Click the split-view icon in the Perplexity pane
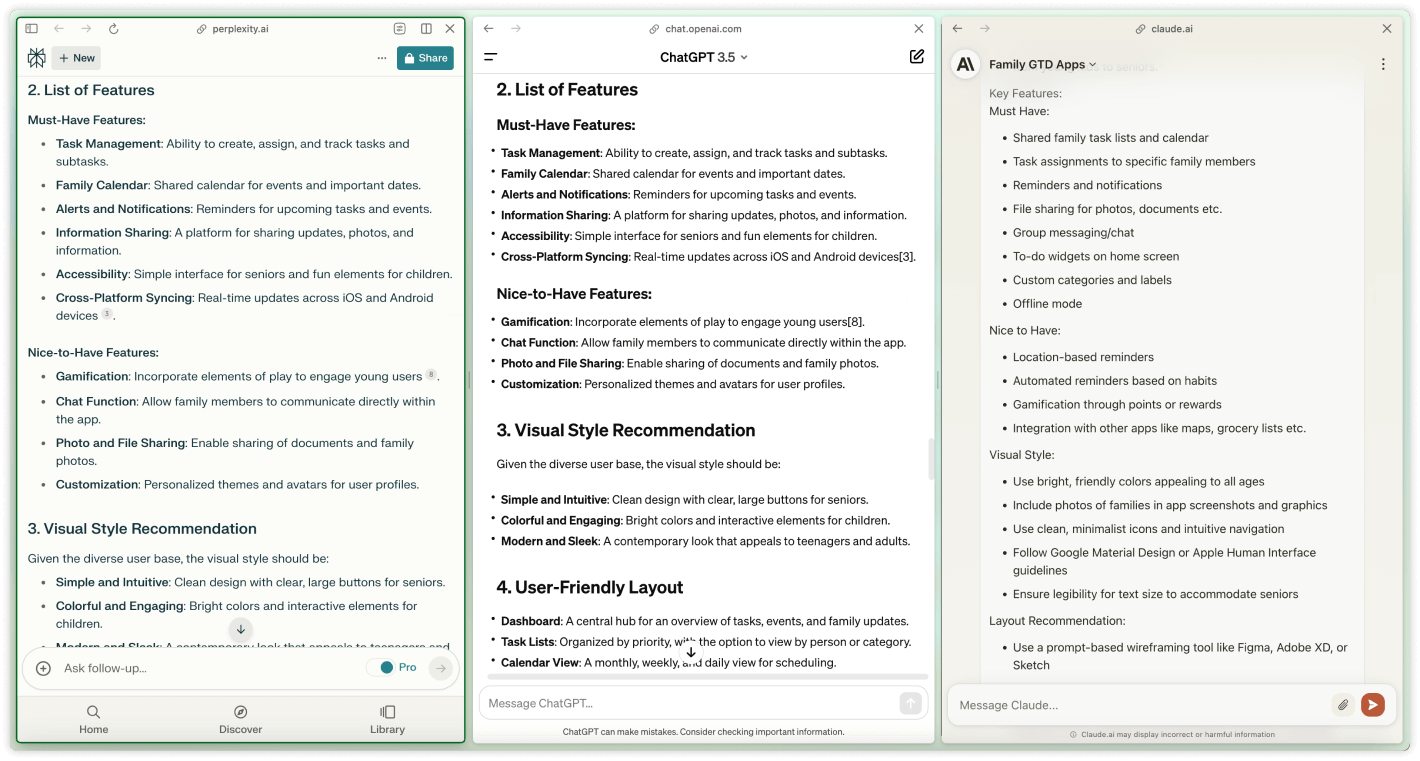Viewport: 1420px width, 761px height. [427, 29]
